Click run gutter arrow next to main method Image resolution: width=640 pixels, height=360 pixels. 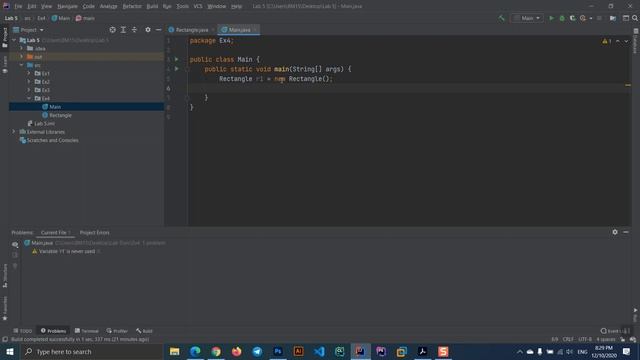click(176, 69)
